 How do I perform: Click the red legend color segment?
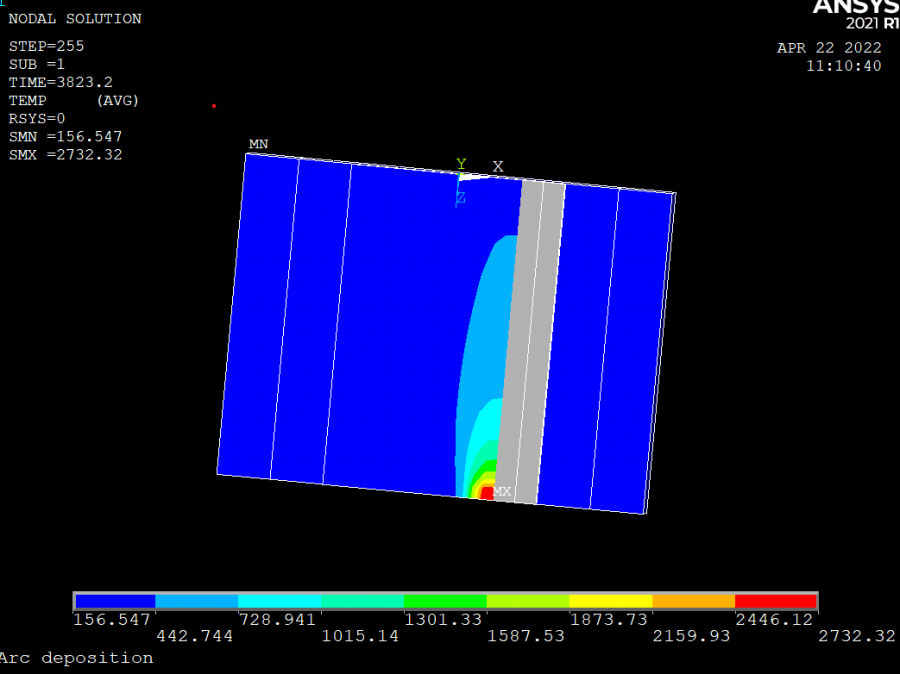tap(776, 601)
